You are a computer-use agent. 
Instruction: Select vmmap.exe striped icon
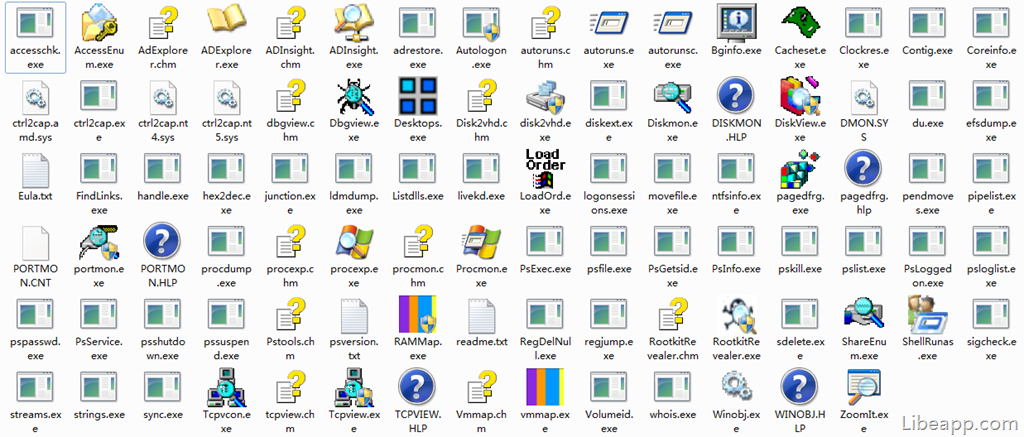pyautogui.click(x=545, y=388)
